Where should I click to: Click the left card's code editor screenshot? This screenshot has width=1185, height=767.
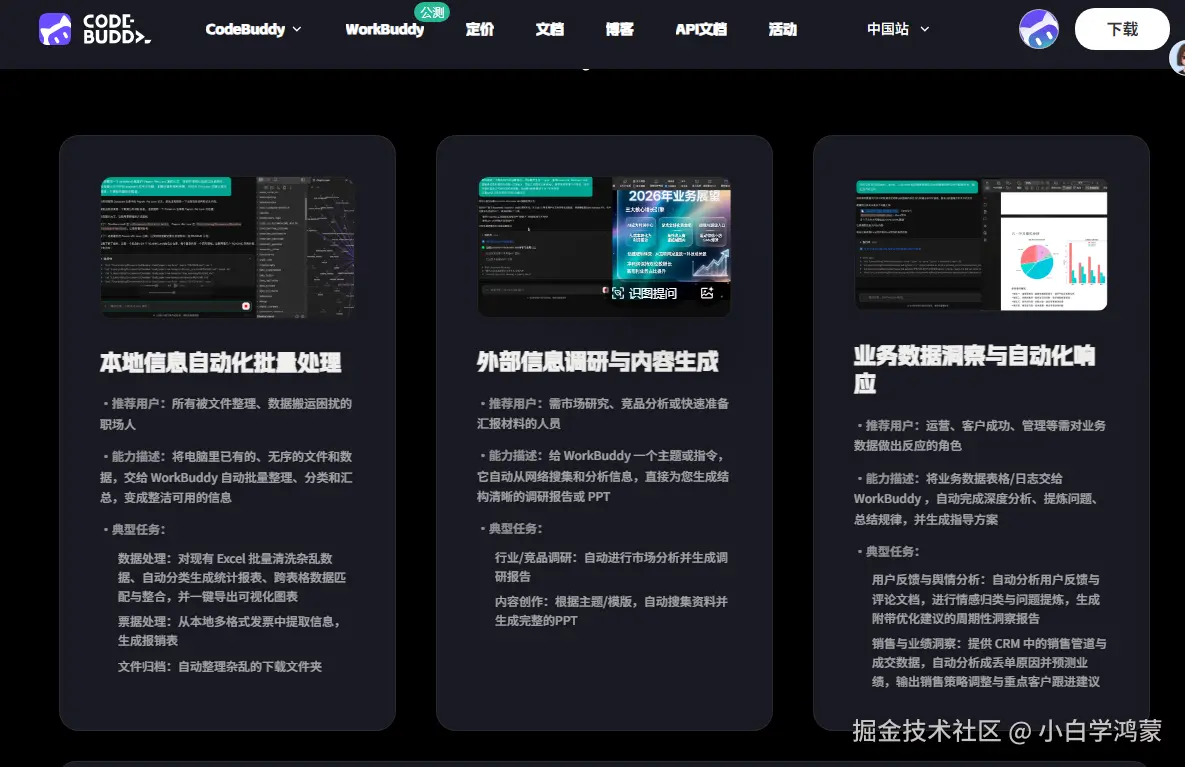point(227,246)
